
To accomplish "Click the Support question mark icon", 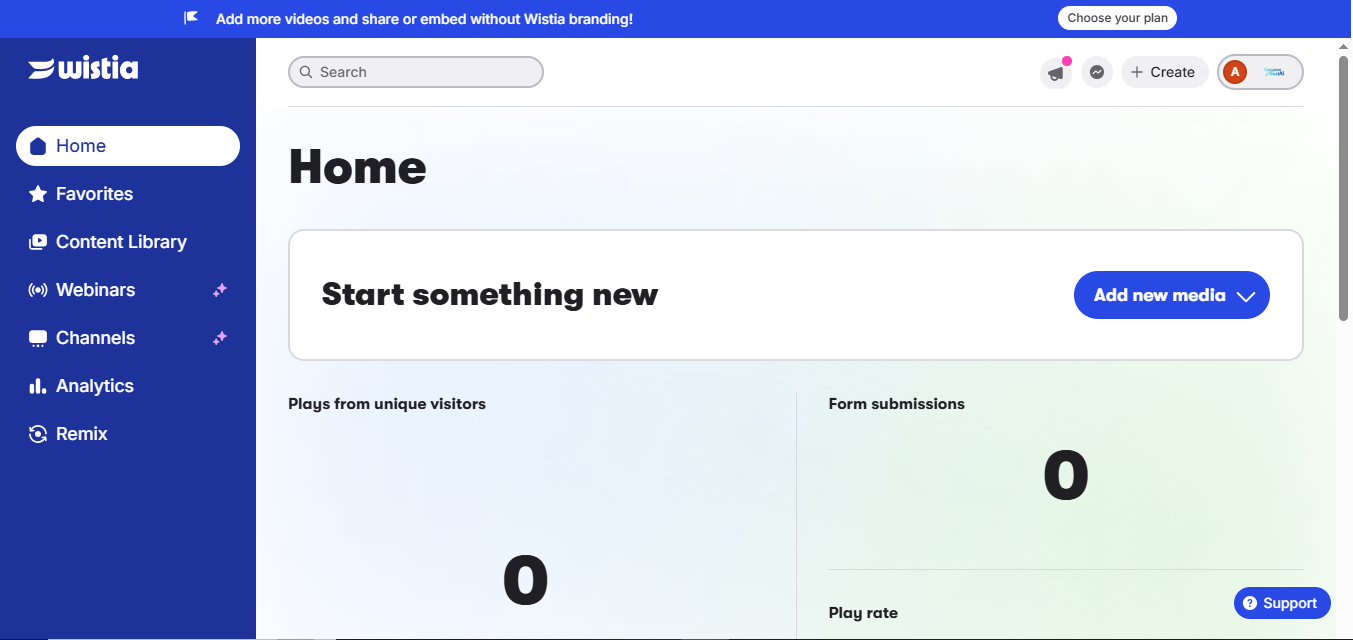I will (x=1249, y=603).
